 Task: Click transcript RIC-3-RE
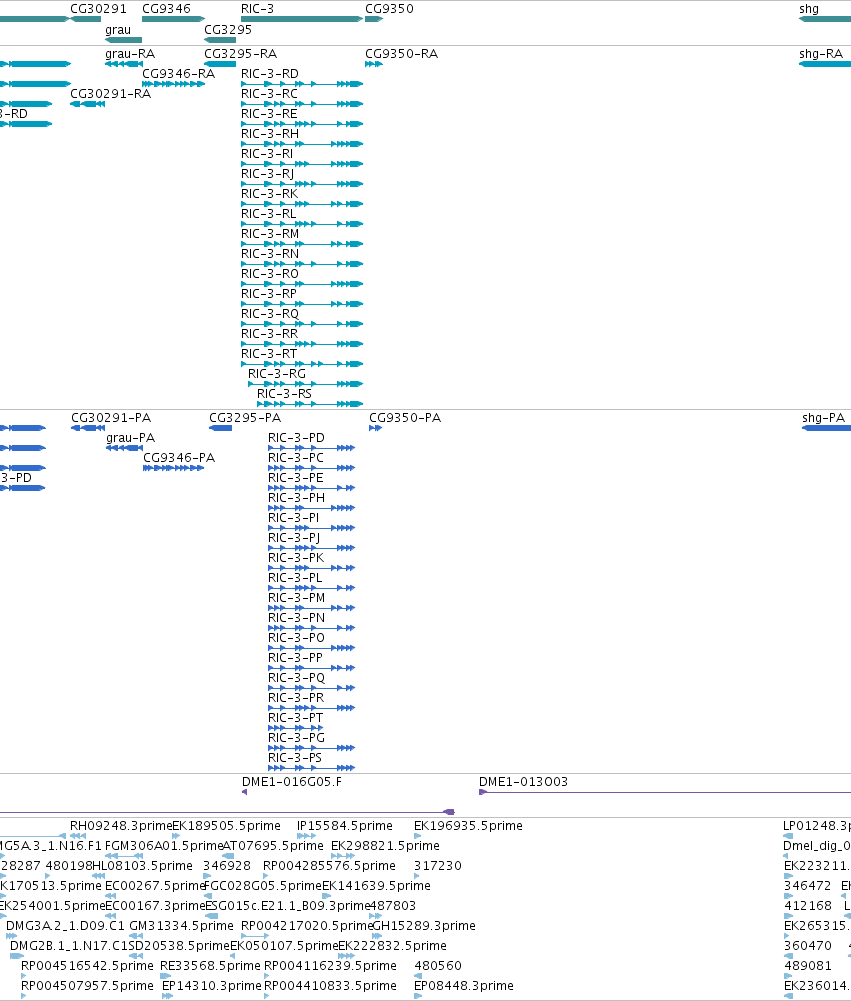tap(302, 124)
